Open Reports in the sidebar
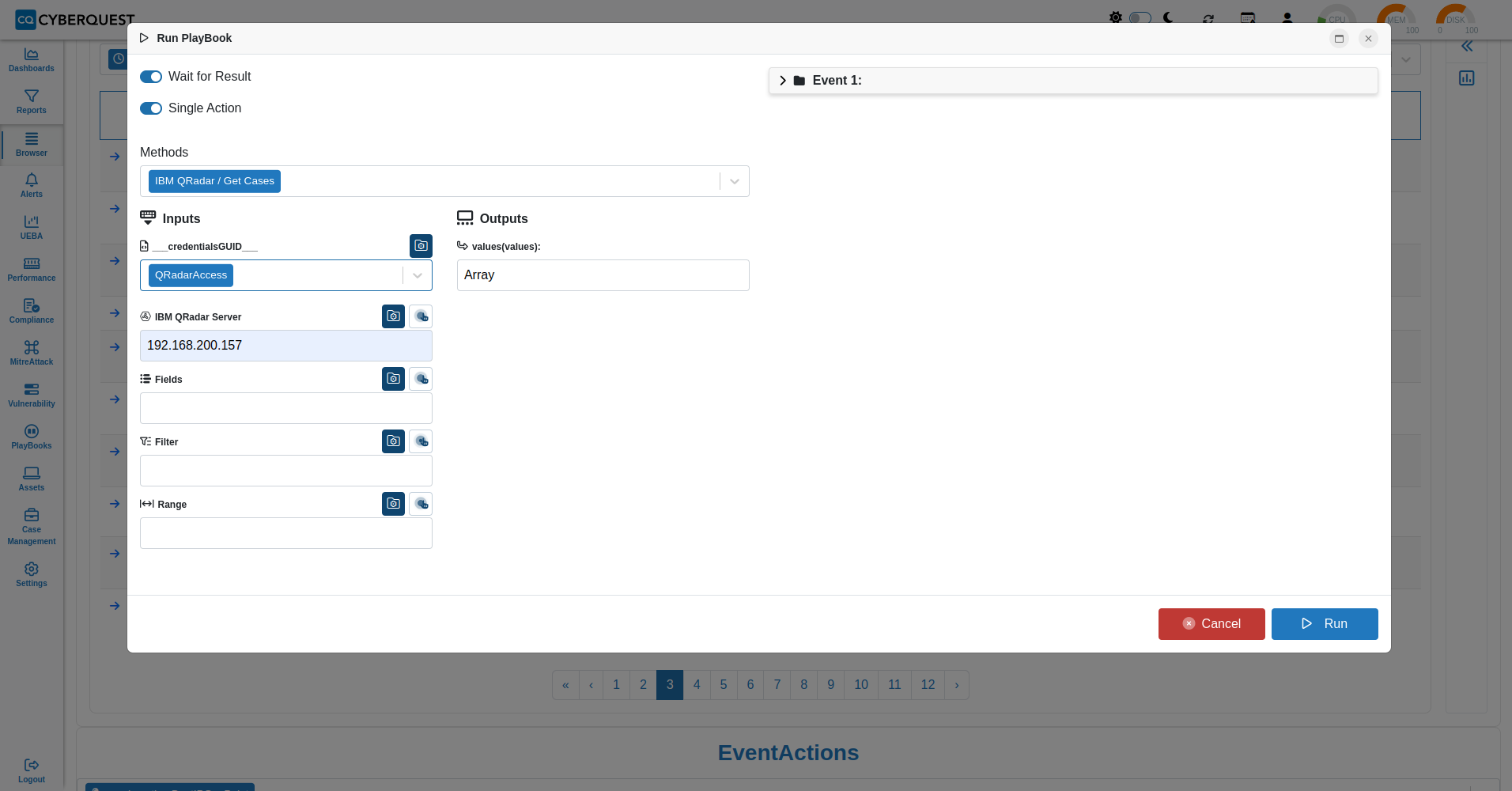This screenshot has width=1512, height=791. pyautogui.click(x=32, y=102)
